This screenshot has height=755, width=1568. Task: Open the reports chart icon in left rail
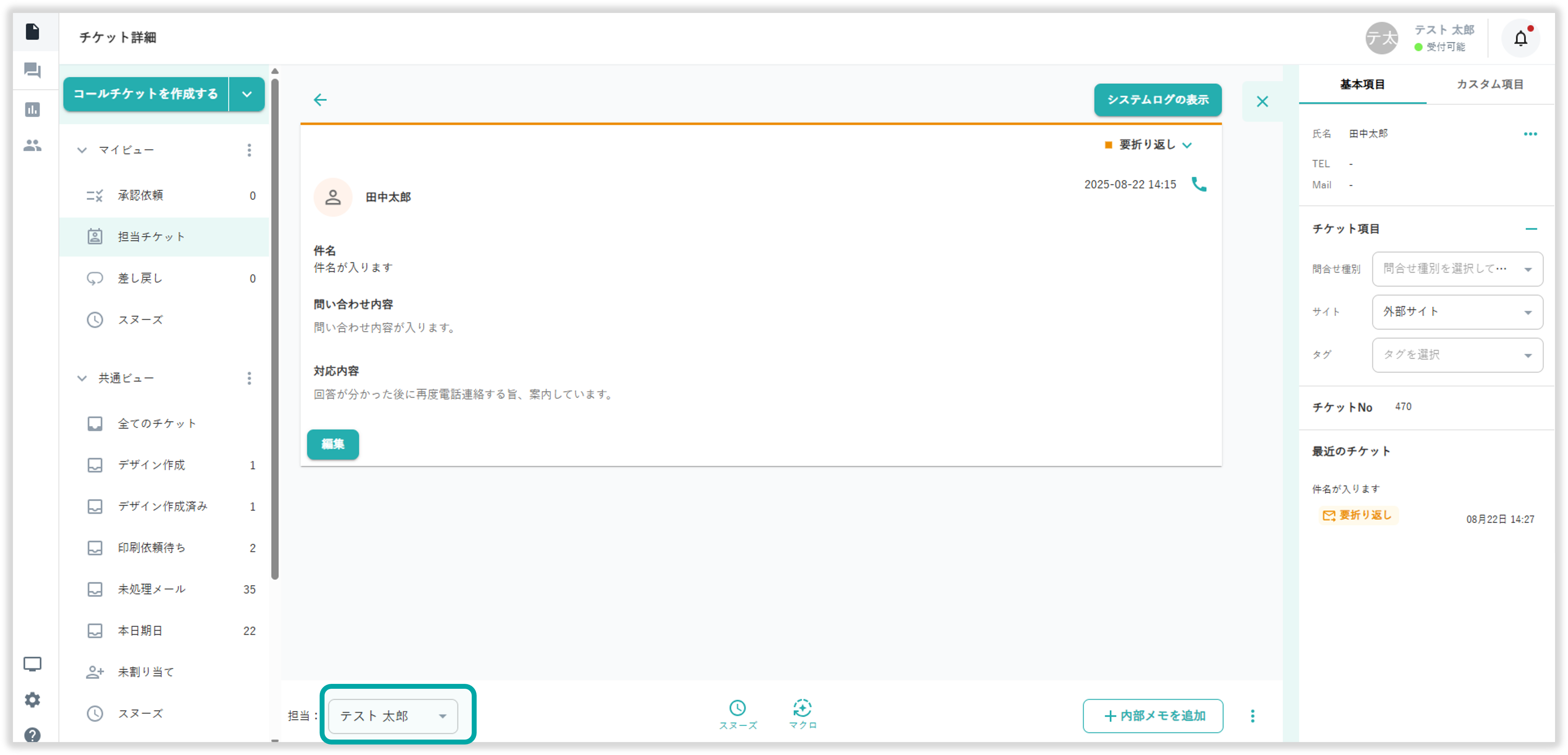[32, 110]
